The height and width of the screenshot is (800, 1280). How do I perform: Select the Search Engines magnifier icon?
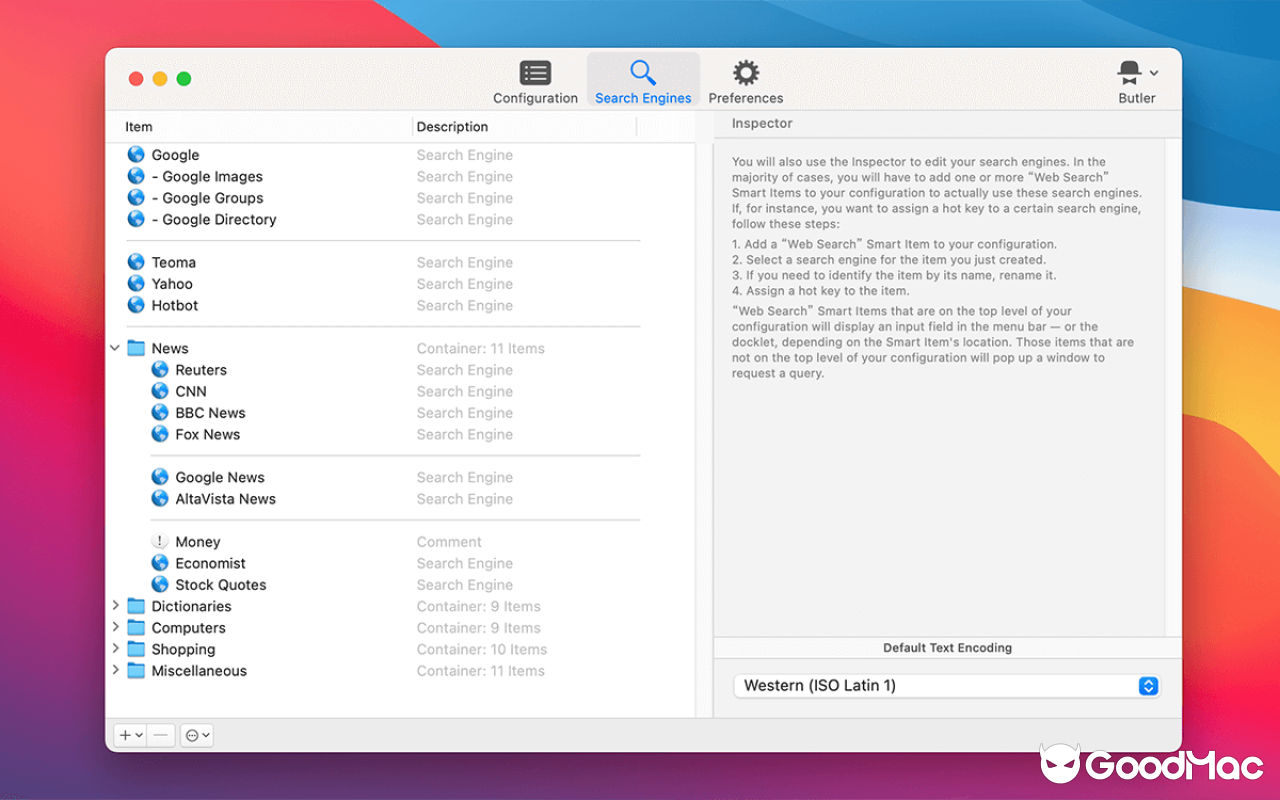pyautogui.click(x=643, y=72)
